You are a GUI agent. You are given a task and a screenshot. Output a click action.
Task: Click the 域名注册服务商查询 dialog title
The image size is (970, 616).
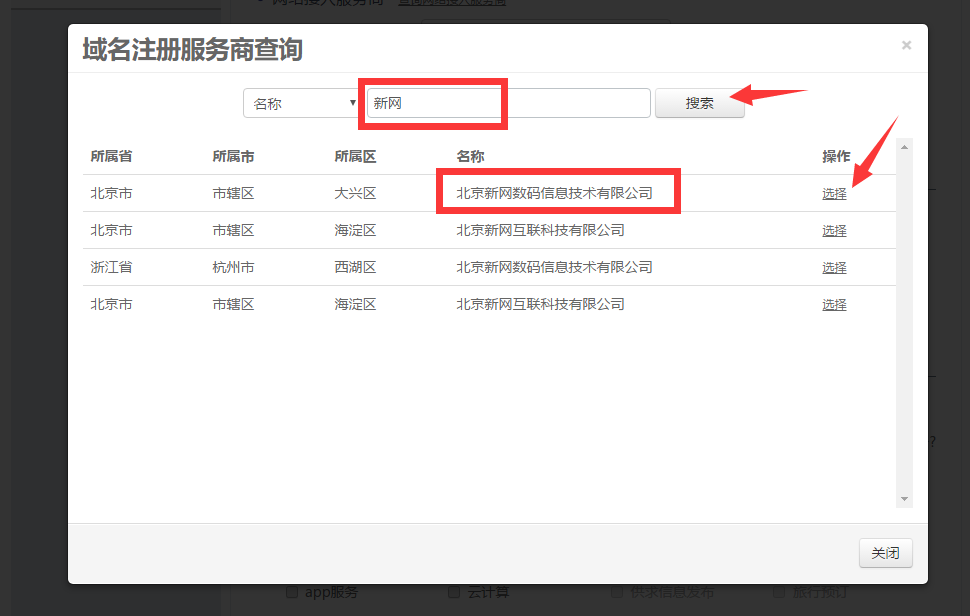point(192,49)
